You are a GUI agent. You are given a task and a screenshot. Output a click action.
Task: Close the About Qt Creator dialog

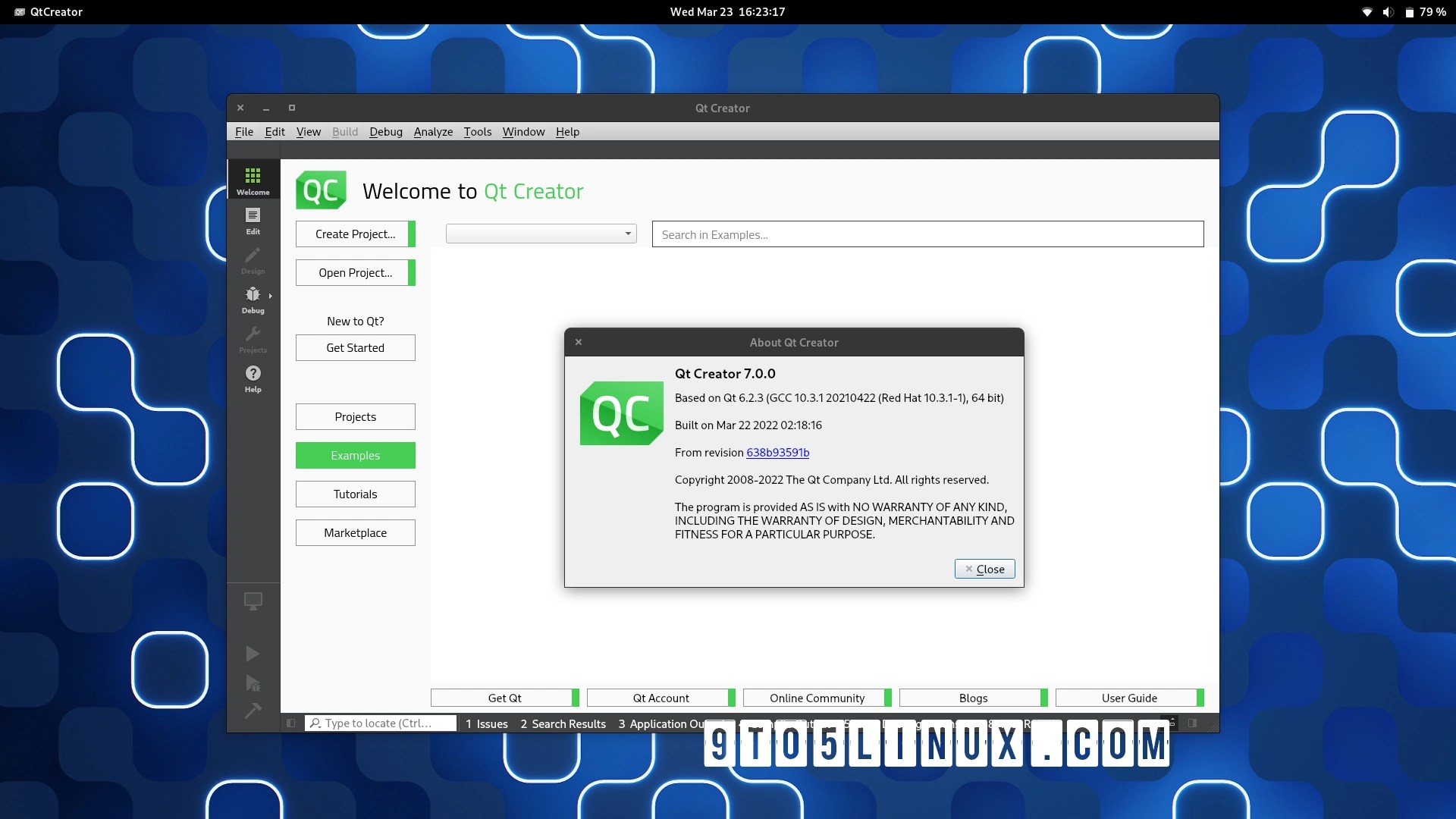coord(984,569)
